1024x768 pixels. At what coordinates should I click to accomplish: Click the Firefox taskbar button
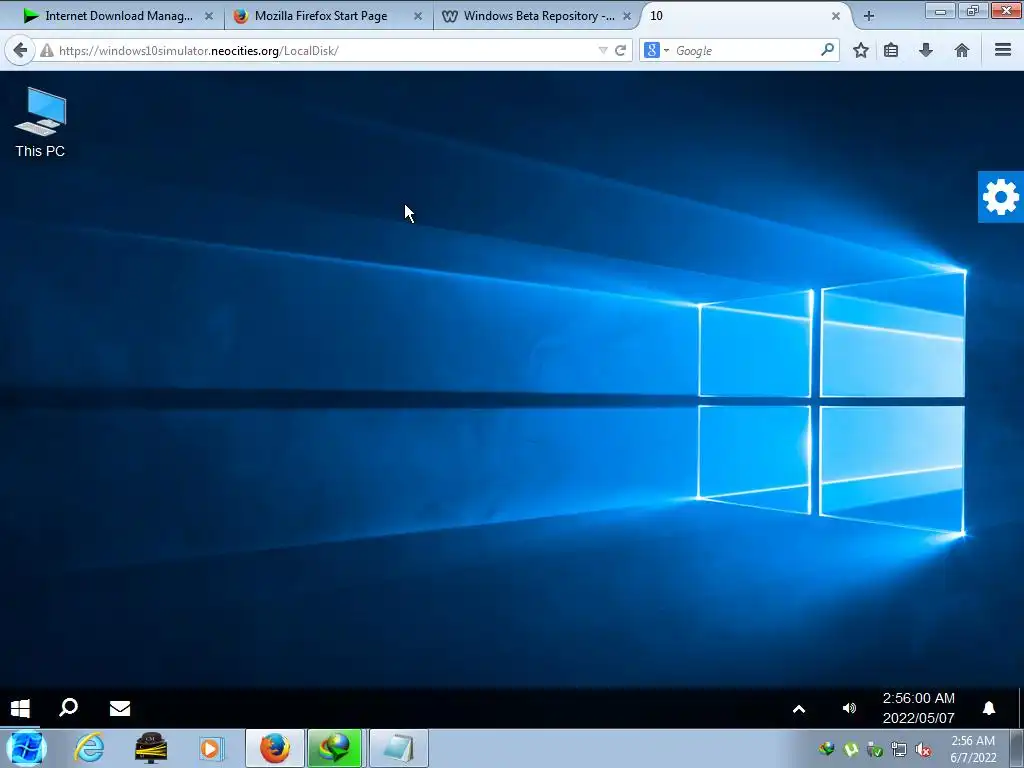tap(275, 748)
